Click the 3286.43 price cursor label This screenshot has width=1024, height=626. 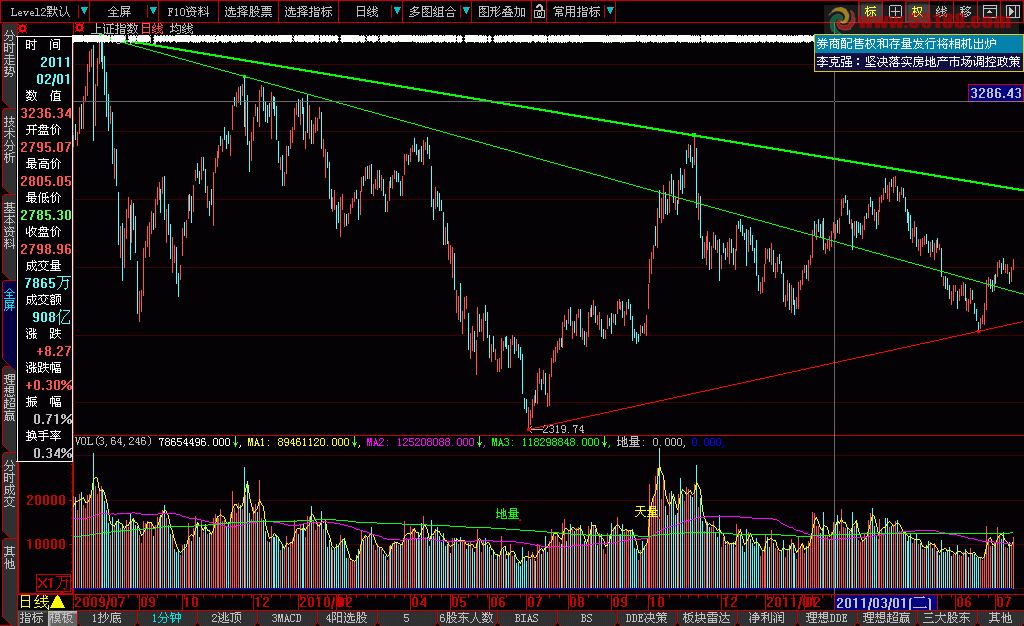pyautogui.click(x=995, y=93)
